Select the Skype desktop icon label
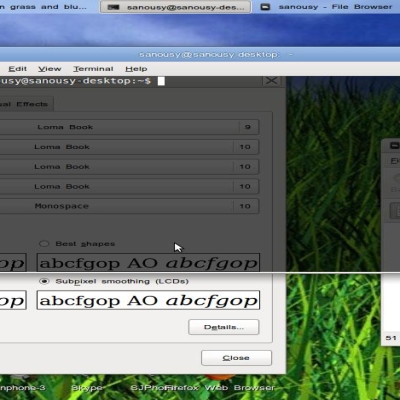The image size is (400, 400). click(x=87, y=388)
